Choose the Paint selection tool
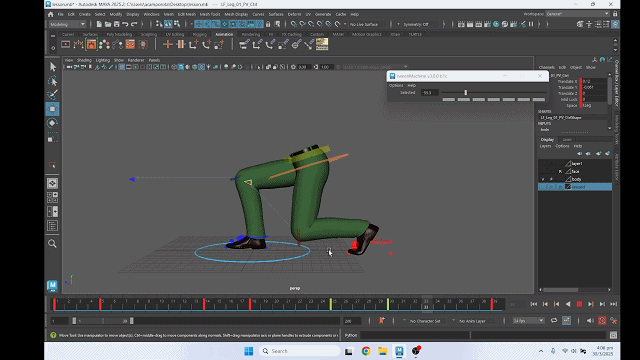The image size is (640, 360). pos(52,95)
